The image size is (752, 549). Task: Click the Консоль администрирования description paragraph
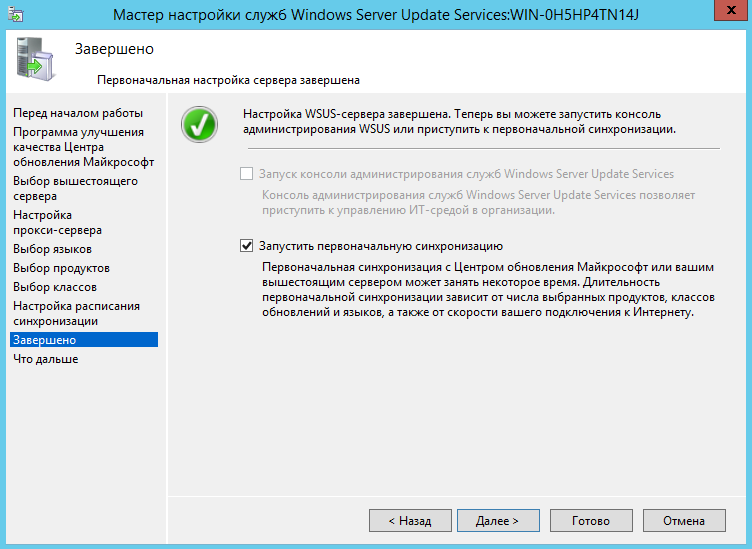coord(478,202)
